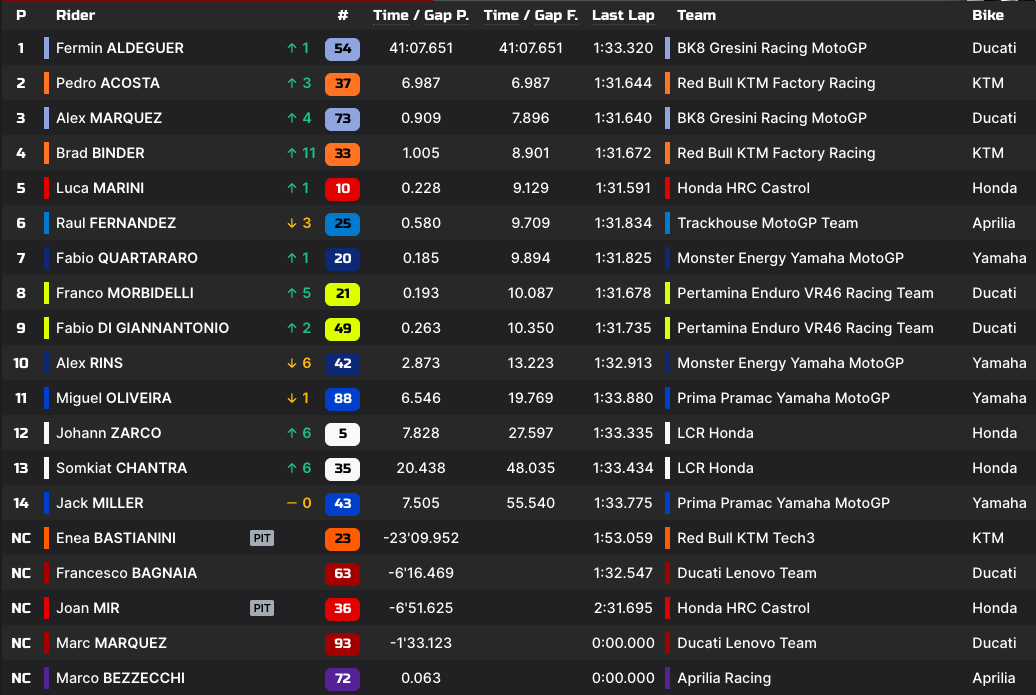The height and width of the screenshot is (695, 1036).
Task: Click the blue color bar beside Miguel Oliveira
Action: (x=47, y=398)
